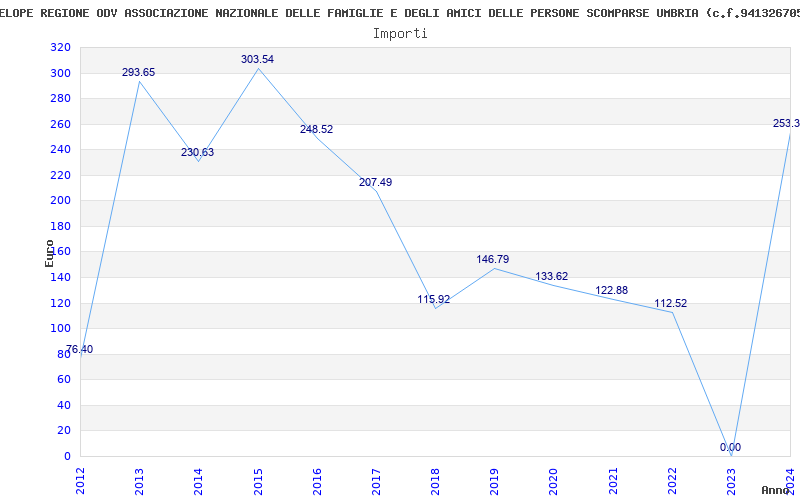The height and width of the screenshot is (500, 800).
Task: Click the 280 y-axis tick label
Action: [x=60, y=98]
